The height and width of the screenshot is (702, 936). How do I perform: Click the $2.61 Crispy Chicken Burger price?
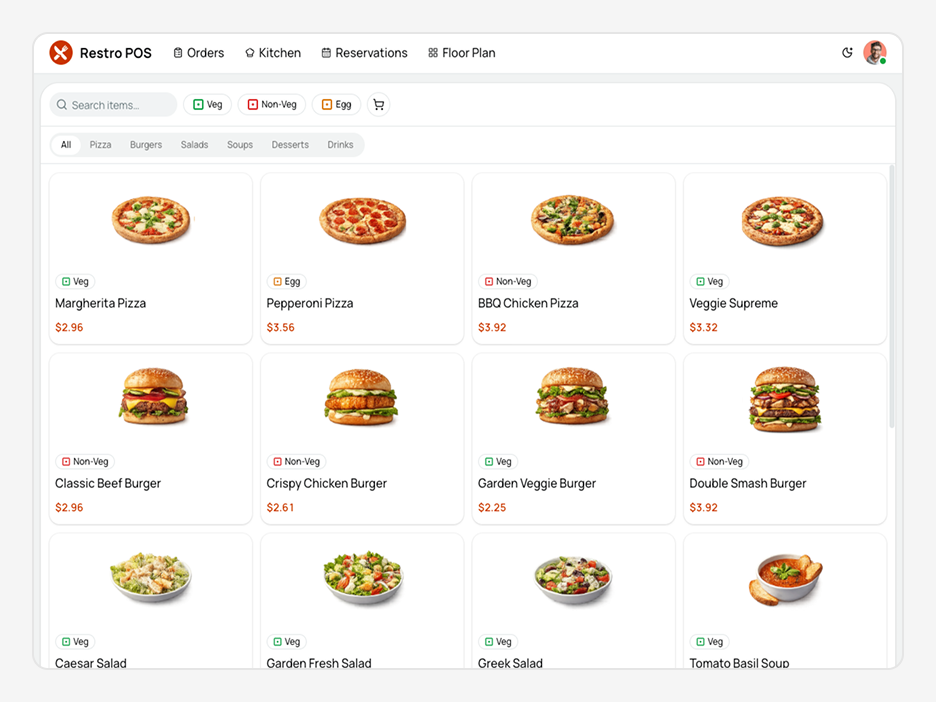tap(281, 507)
